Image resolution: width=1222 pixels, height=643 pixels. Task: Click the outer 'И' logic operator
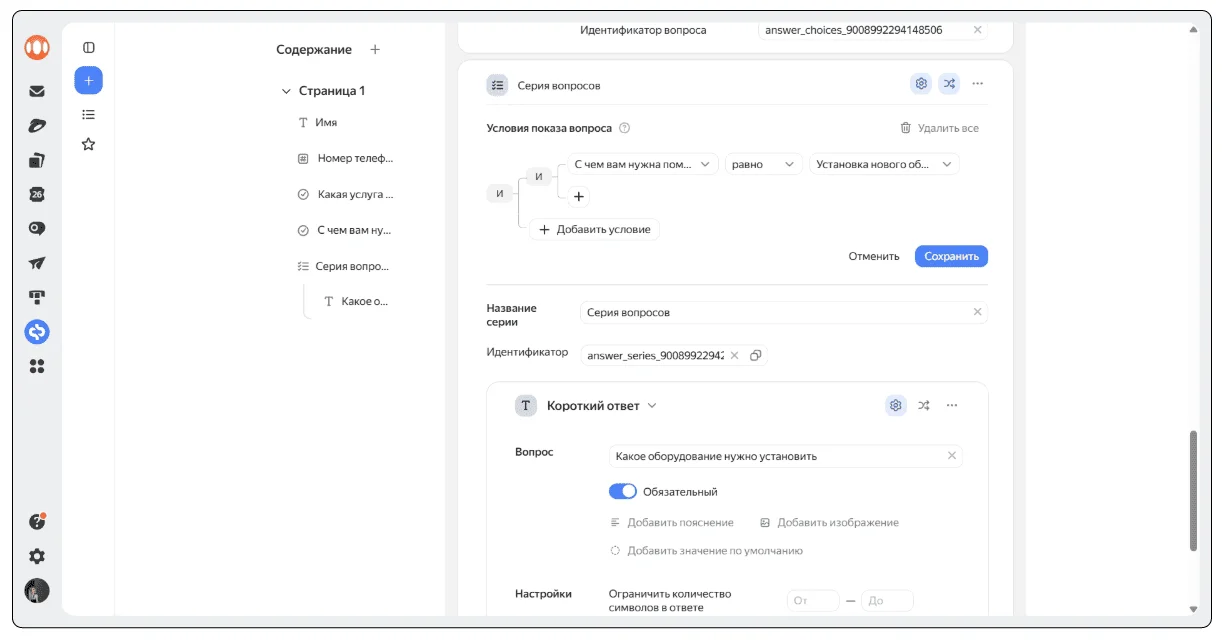(x=498, y=194)
